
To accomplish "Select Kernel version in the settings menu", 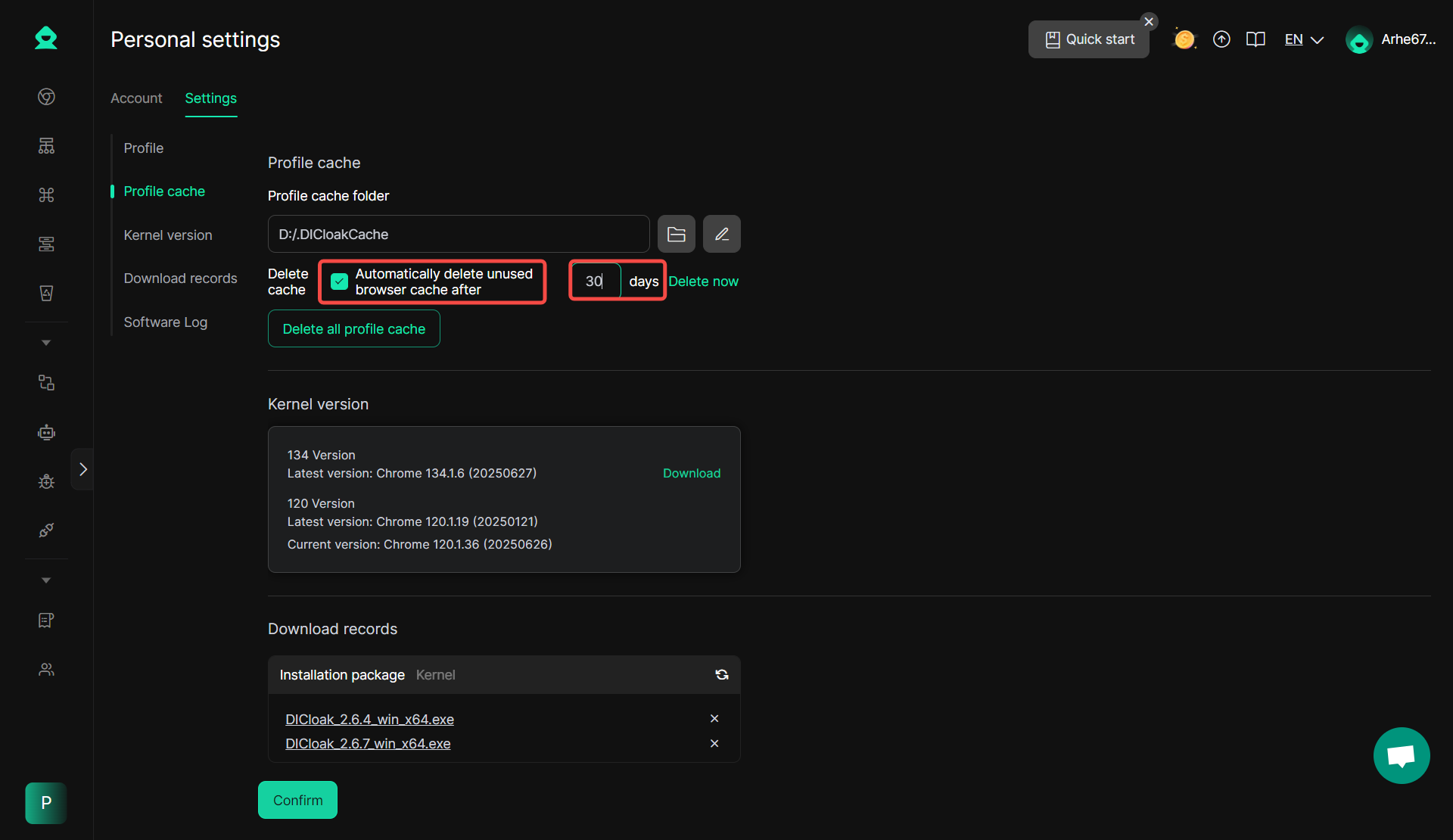I will (168, 235).
